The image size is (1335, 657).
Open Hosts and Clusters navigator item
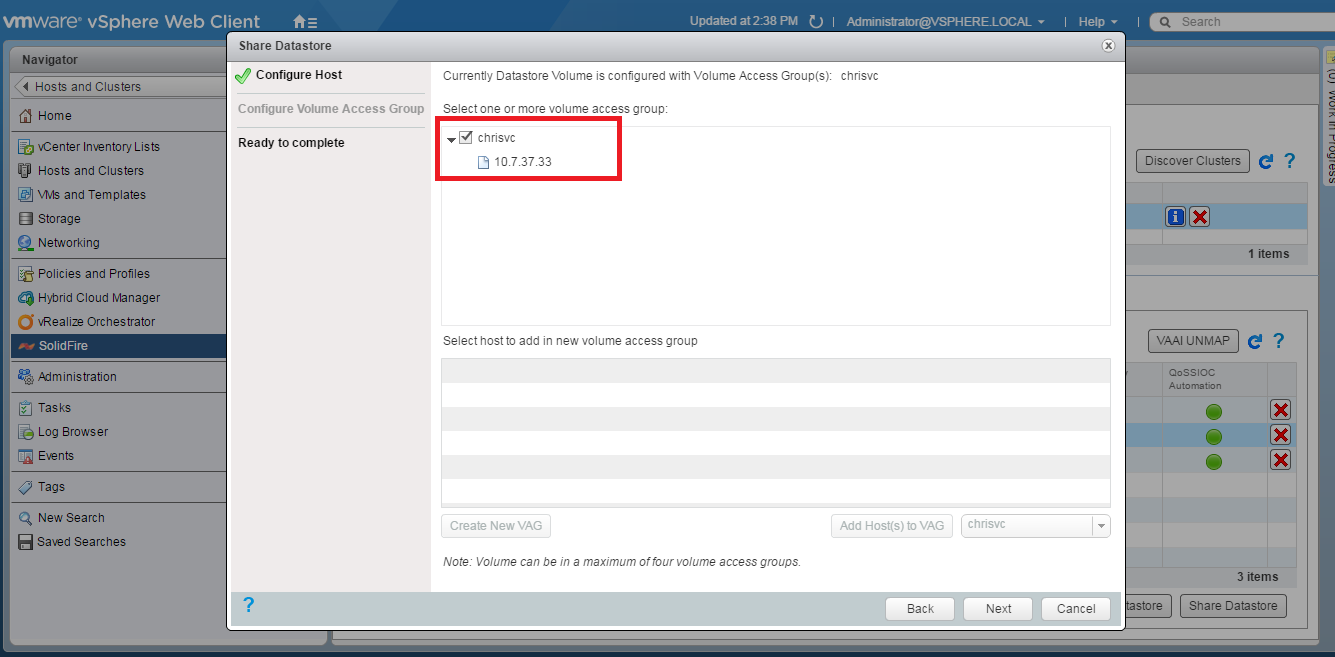91,171
